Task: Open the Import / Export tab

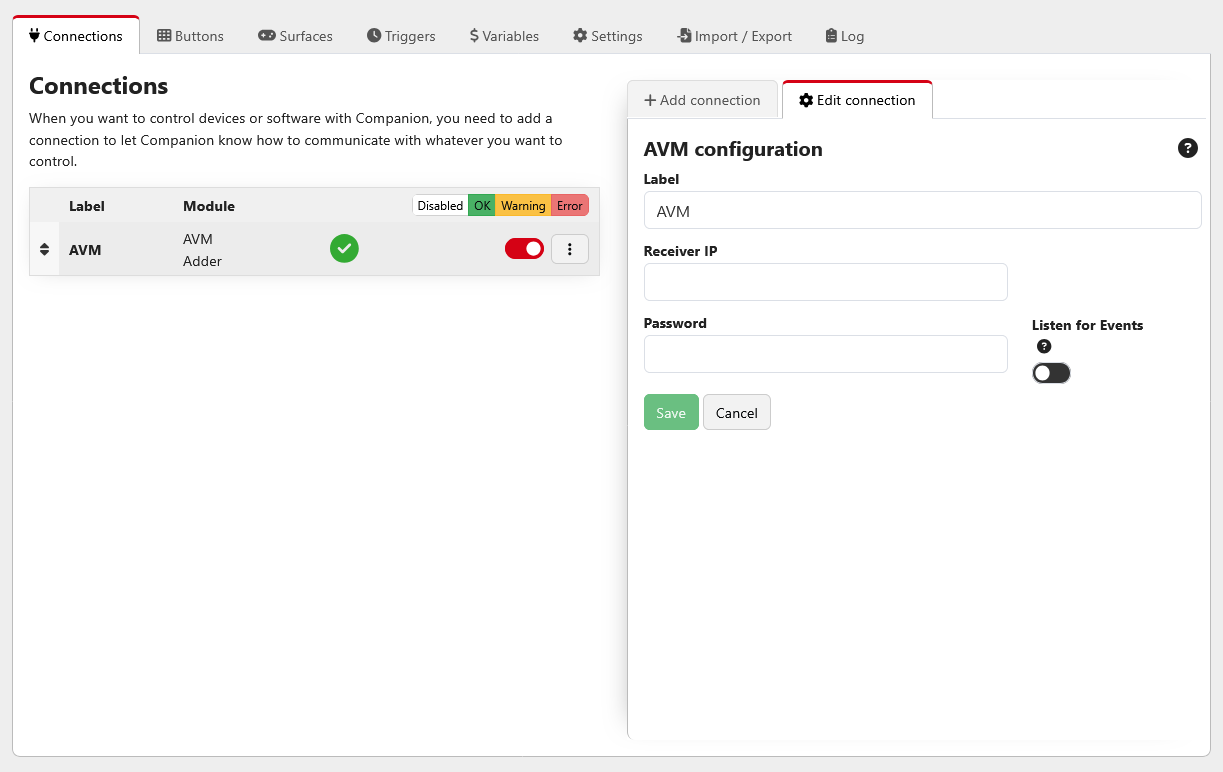Action: [733, 36]
